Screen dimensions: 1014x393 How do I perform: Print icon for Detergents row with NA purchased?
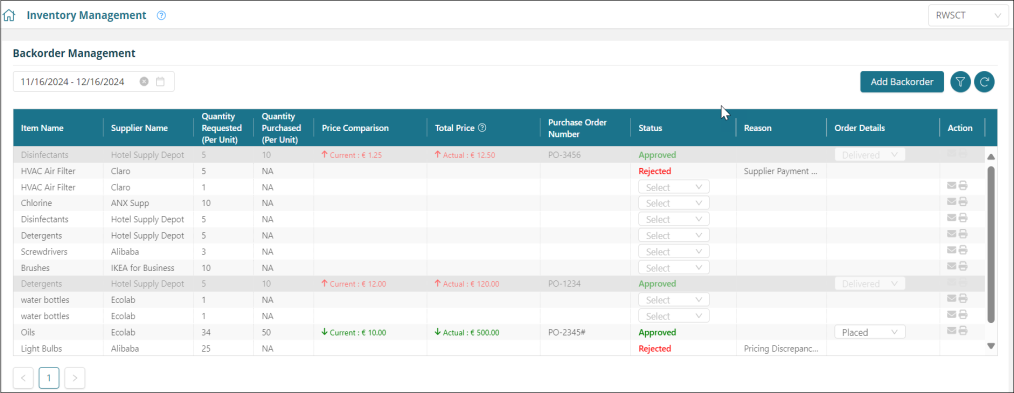click(963, 234)
